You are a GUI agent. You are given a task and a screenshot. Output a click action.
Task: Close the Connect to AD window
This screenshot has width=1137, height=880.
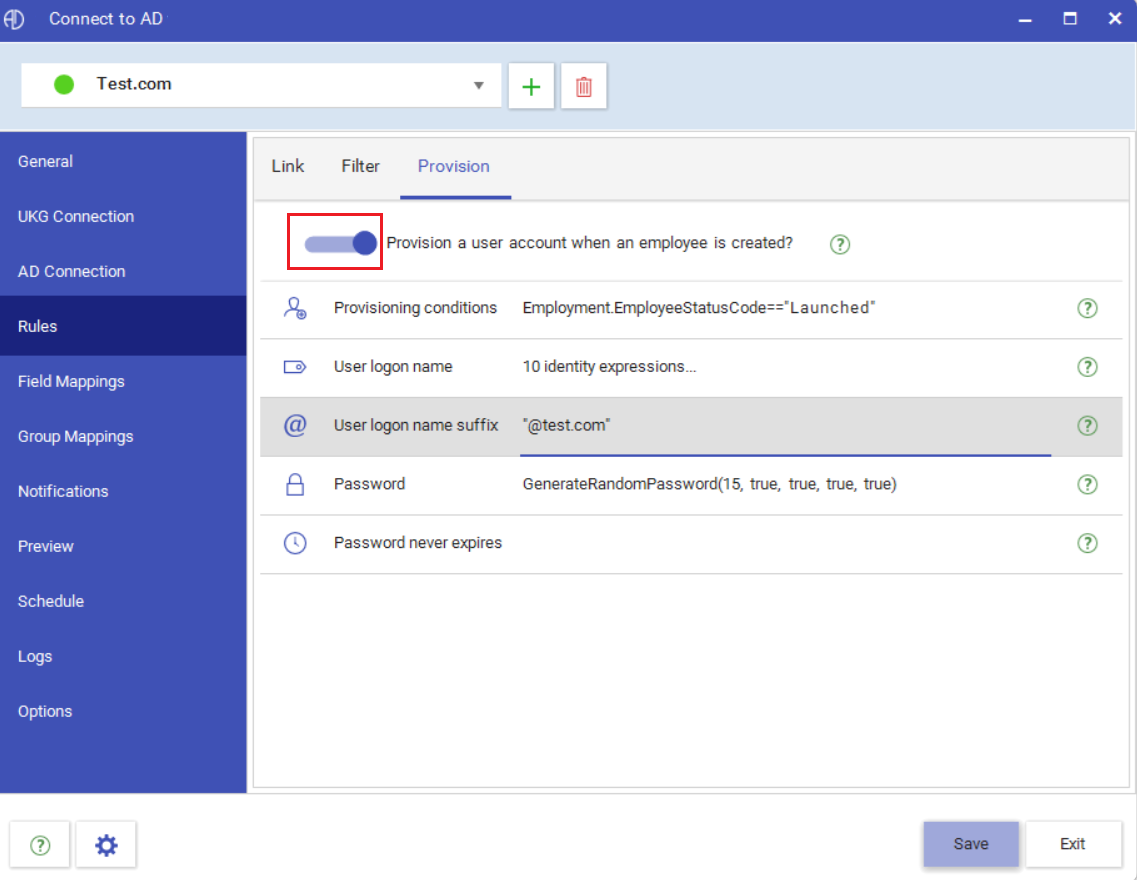coord(1115,19)
